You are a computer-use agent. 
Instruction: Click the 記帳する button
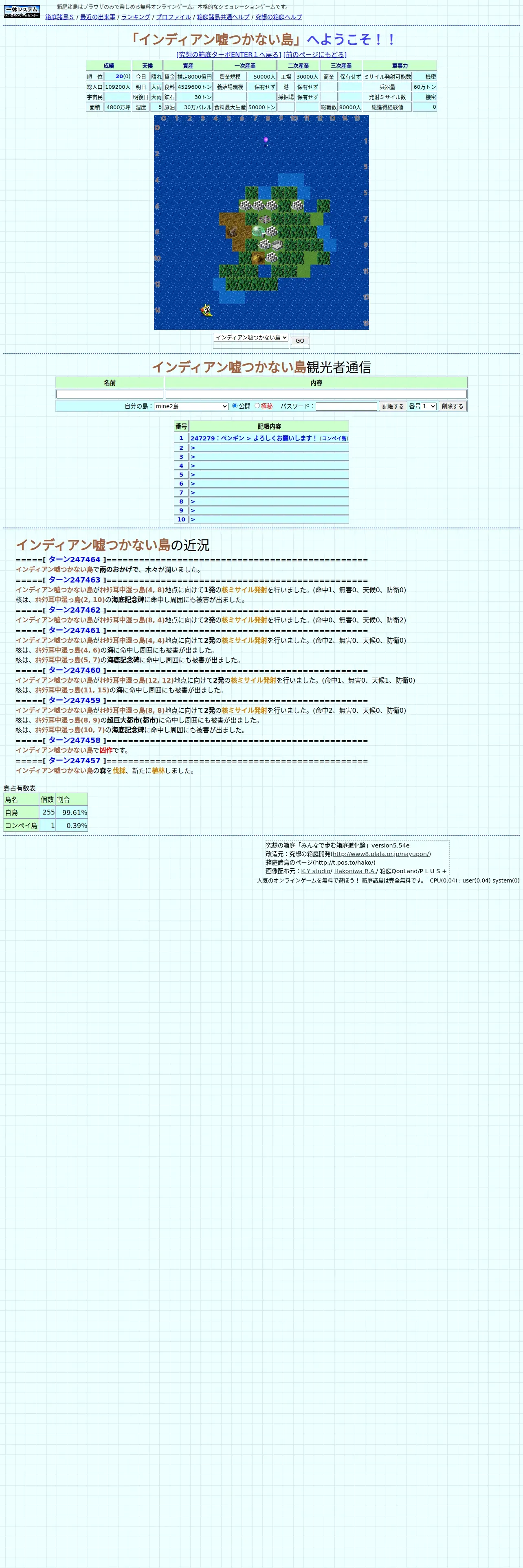[393, 406]
